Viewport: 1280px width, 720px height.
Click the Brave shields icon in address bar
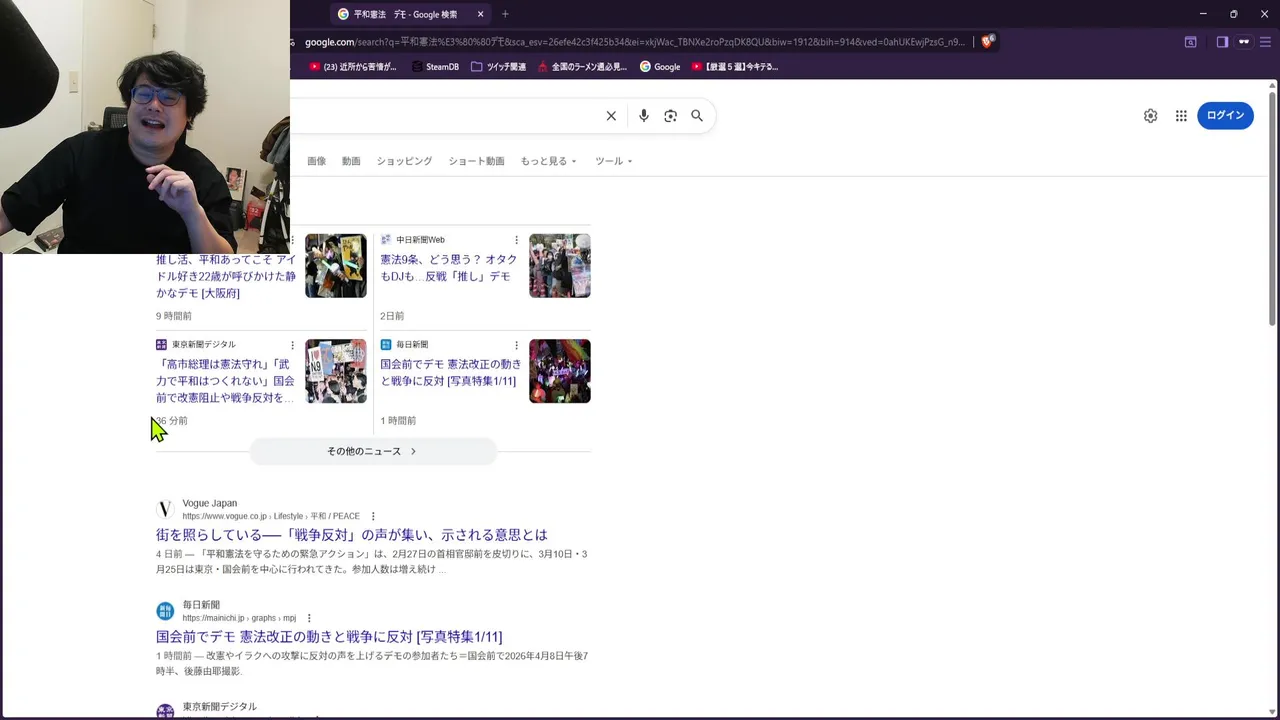click(987, 42)
